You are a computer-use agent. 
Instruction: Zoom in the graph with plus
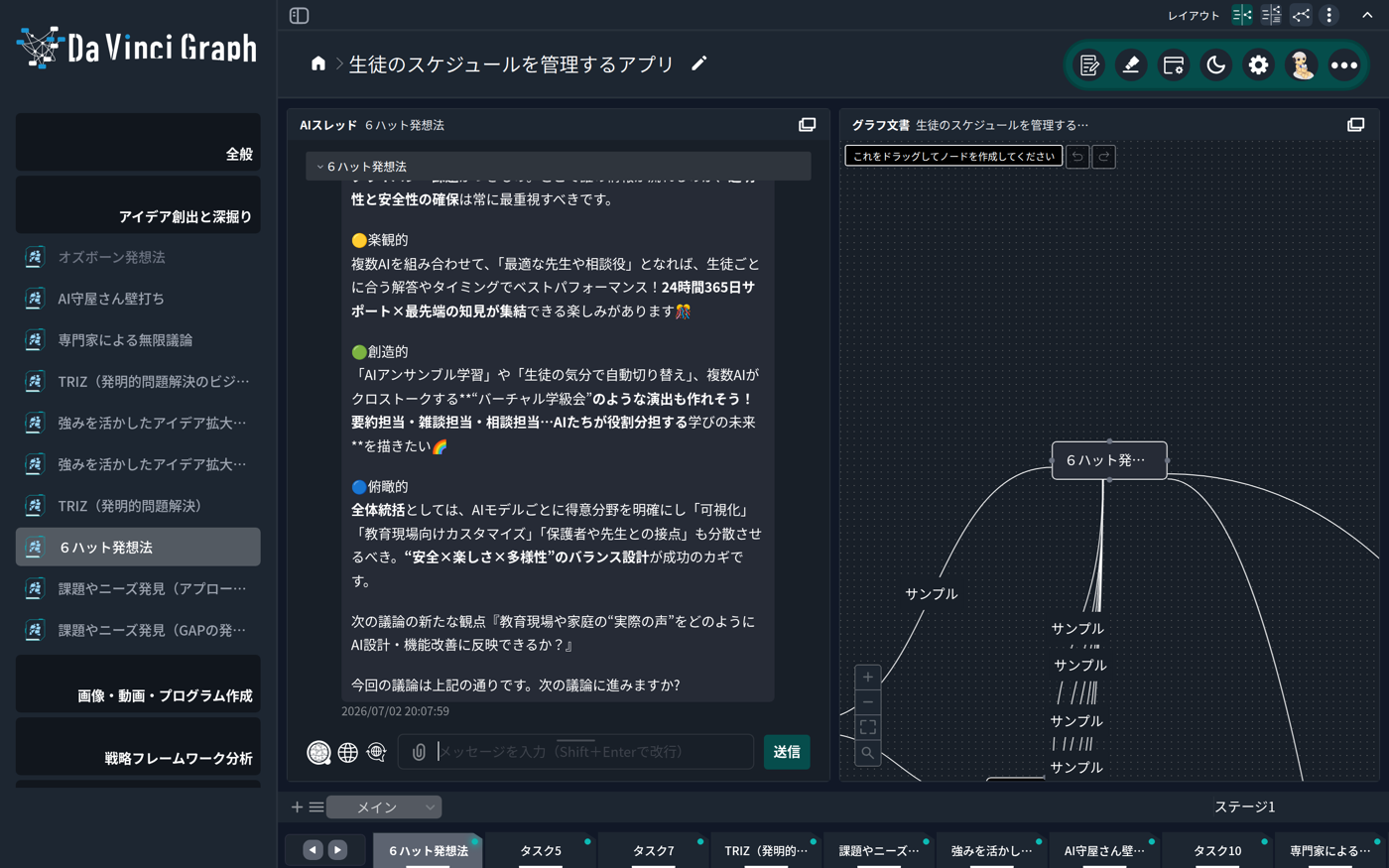[x=868, y=677]
